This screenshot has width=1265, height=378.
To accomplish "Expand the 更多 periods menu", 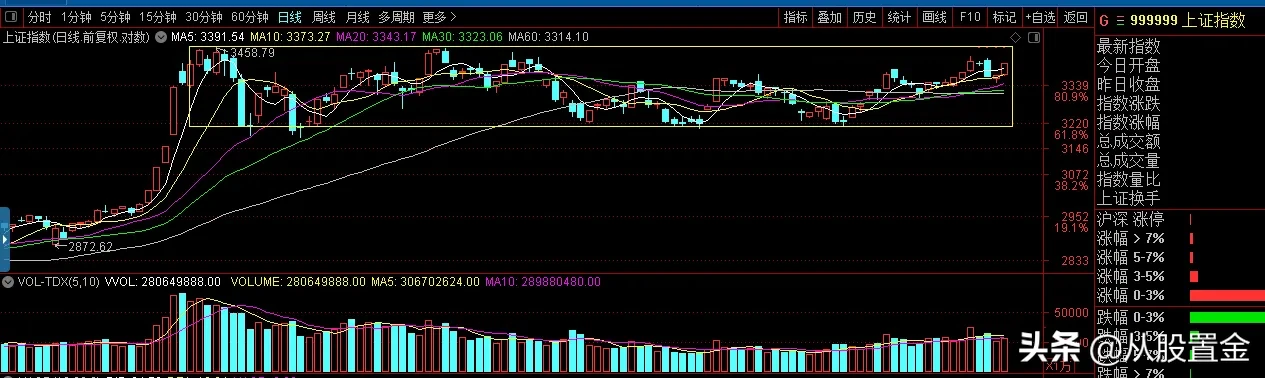I will pos(439,17).
